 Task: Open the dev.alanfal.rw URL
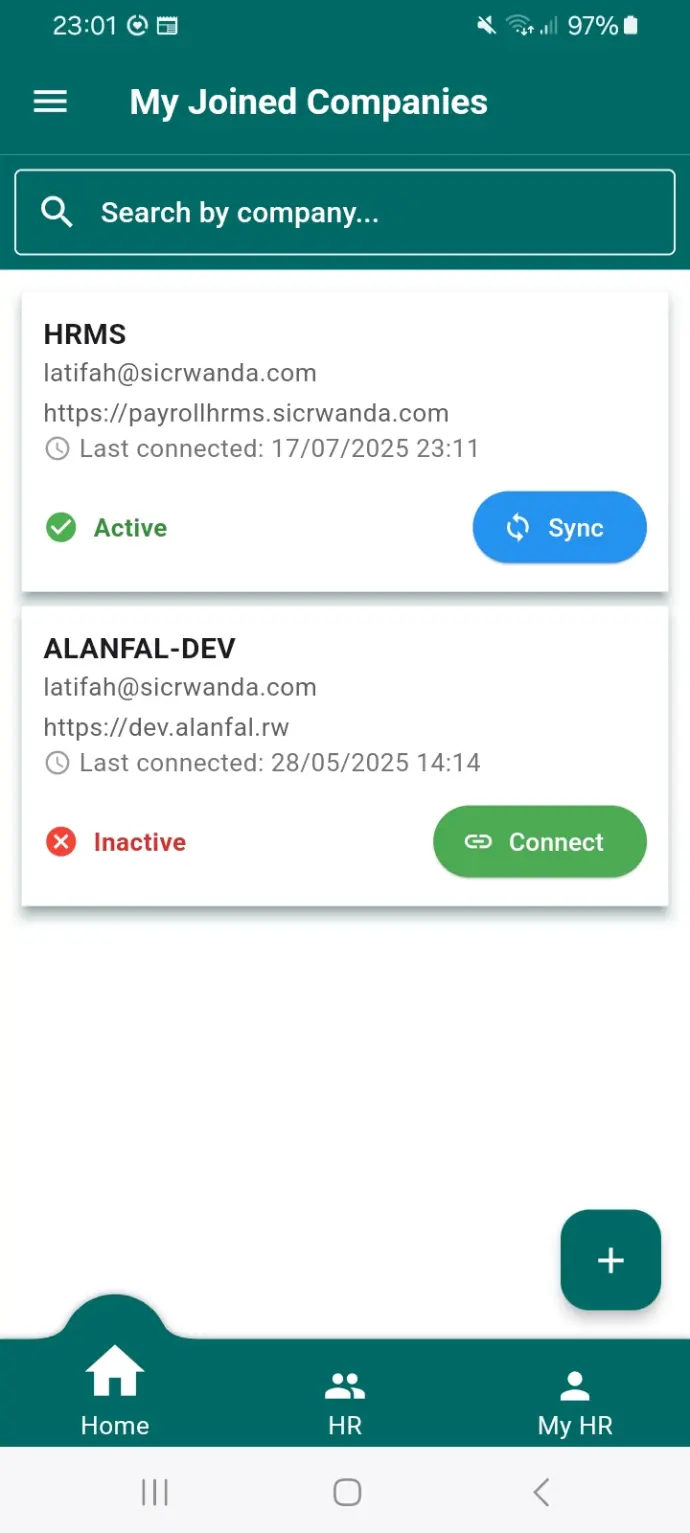click(166, 727)
